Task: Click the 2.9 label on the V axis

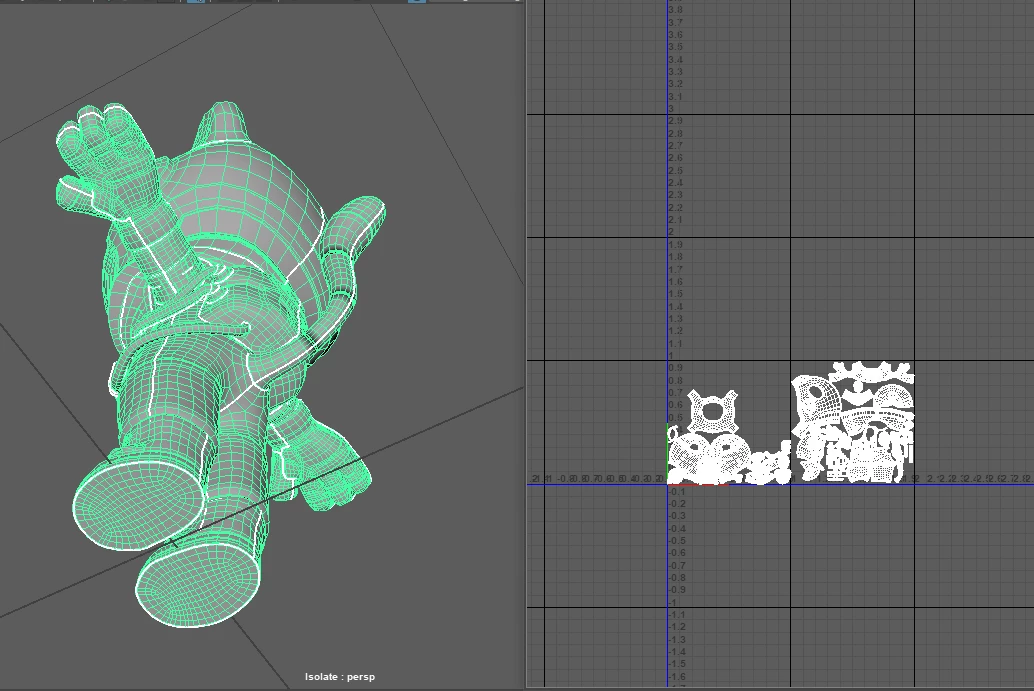Action: [675, 121]
